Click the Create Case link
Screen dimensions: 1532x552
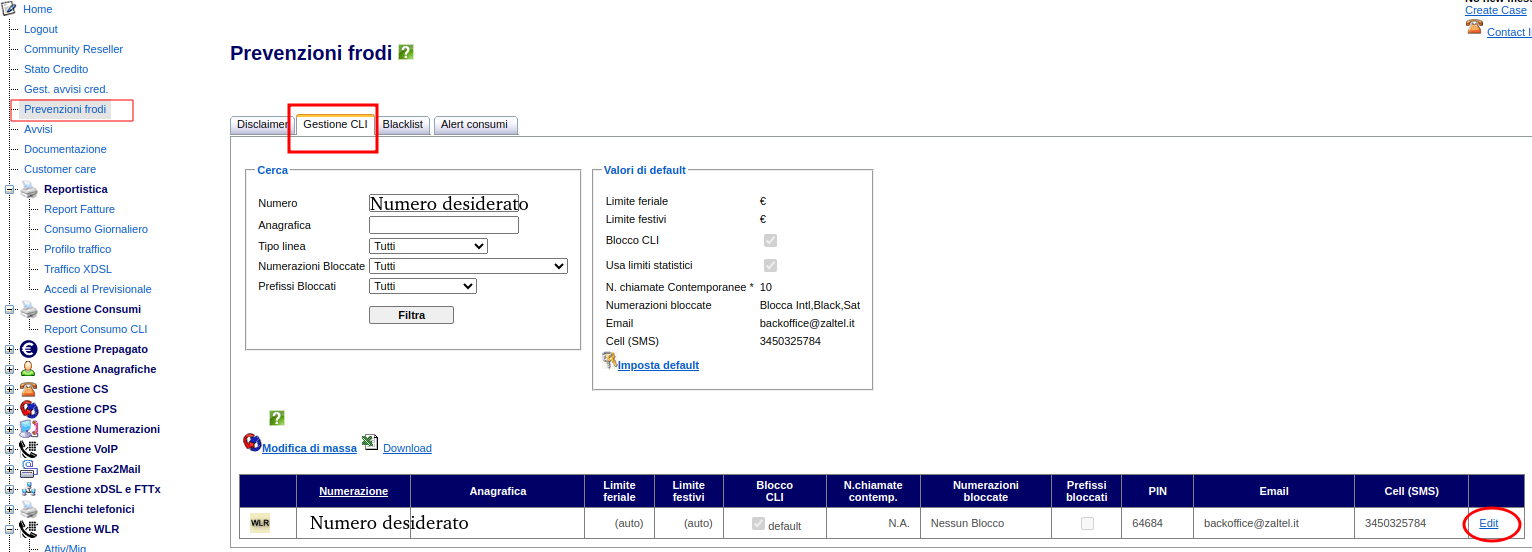coord(1496,10)
